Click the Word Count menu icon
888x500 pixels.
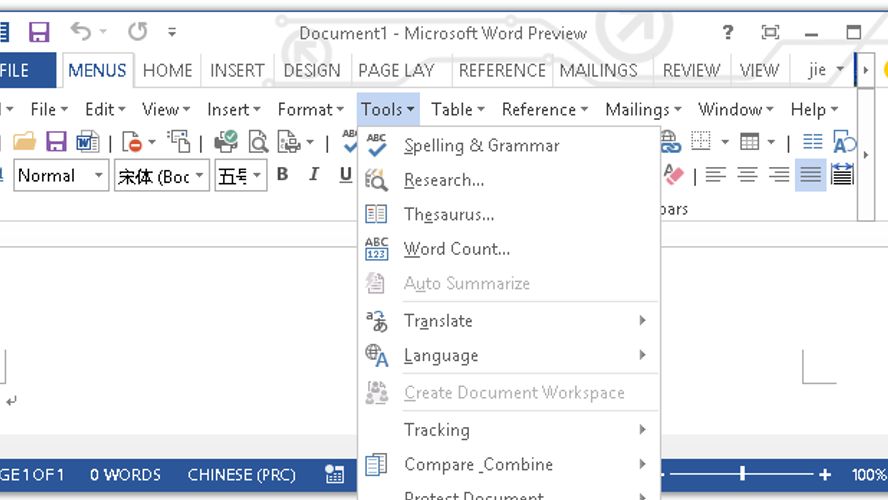pos(376,249)
